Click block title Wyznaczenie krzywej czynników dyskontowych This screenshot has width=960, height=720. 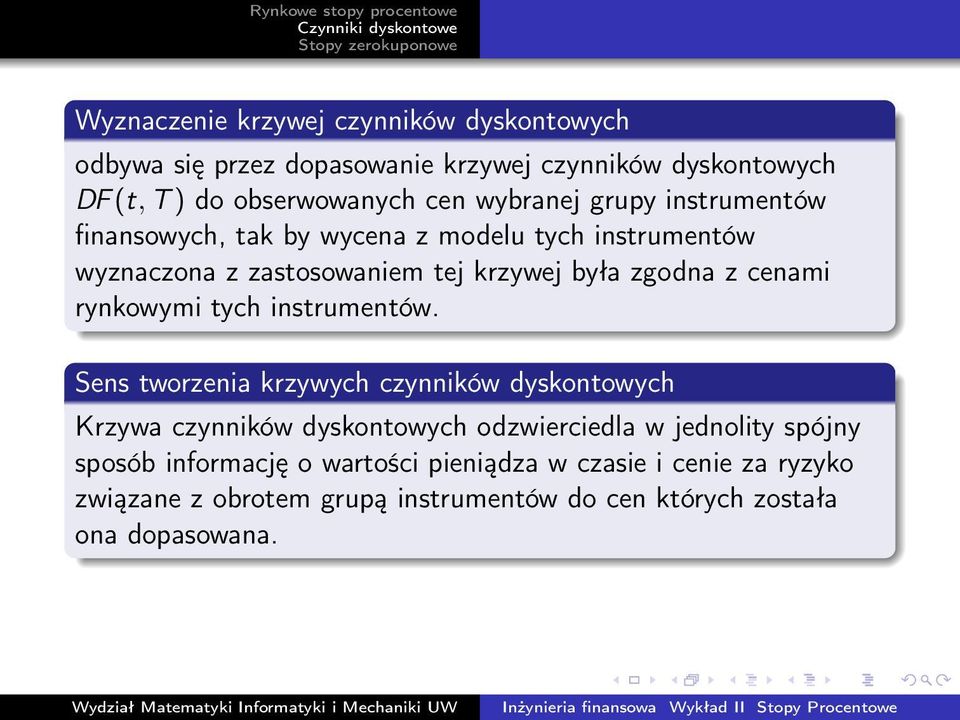[x=351, y=121]
